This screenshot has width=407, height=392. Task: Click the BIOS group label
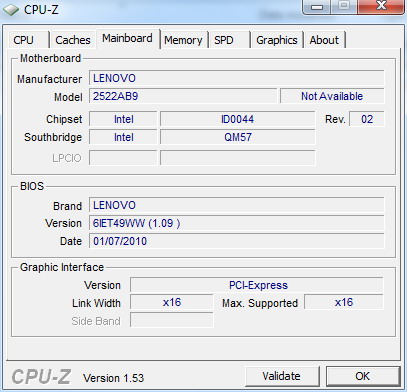click(x=32, y=186)
